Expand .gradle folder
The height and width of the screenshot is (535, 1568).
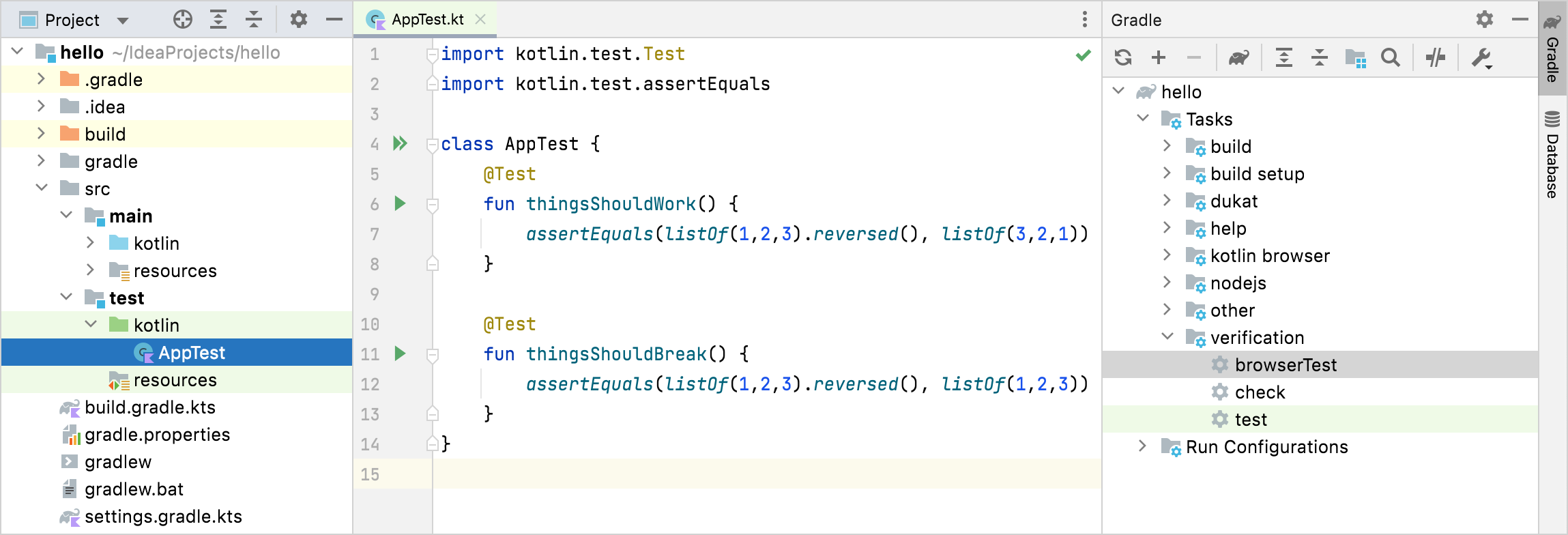pos(41,78)
